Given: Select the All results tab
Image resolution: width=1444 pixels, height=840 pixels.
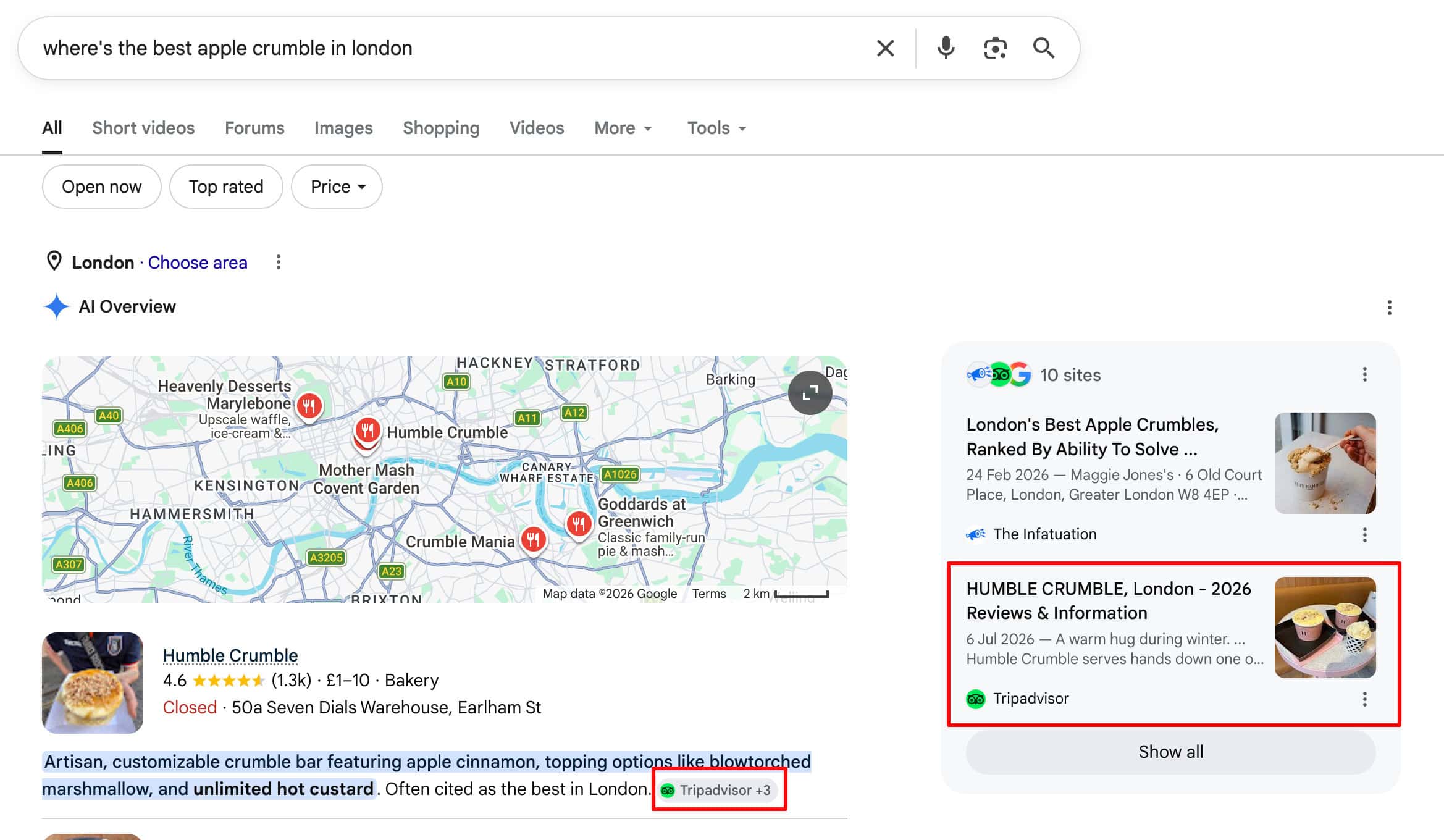Looking at the screenshot, I should click(x=52, y=128).
